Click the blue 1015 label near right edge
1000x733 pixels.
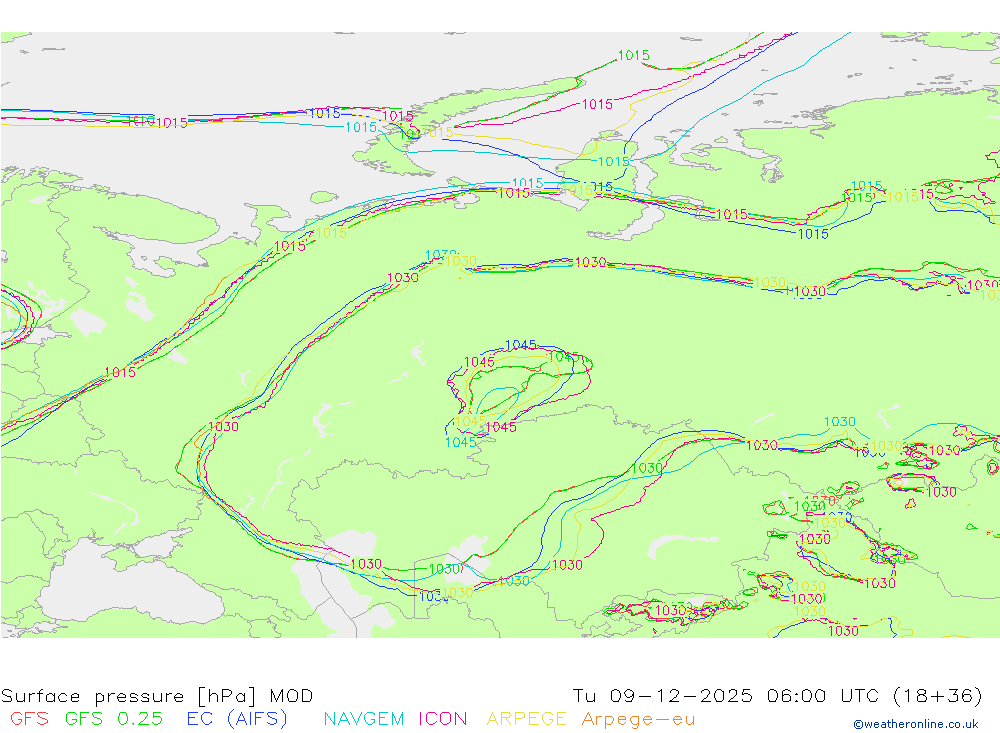click(x=813, y=234)
